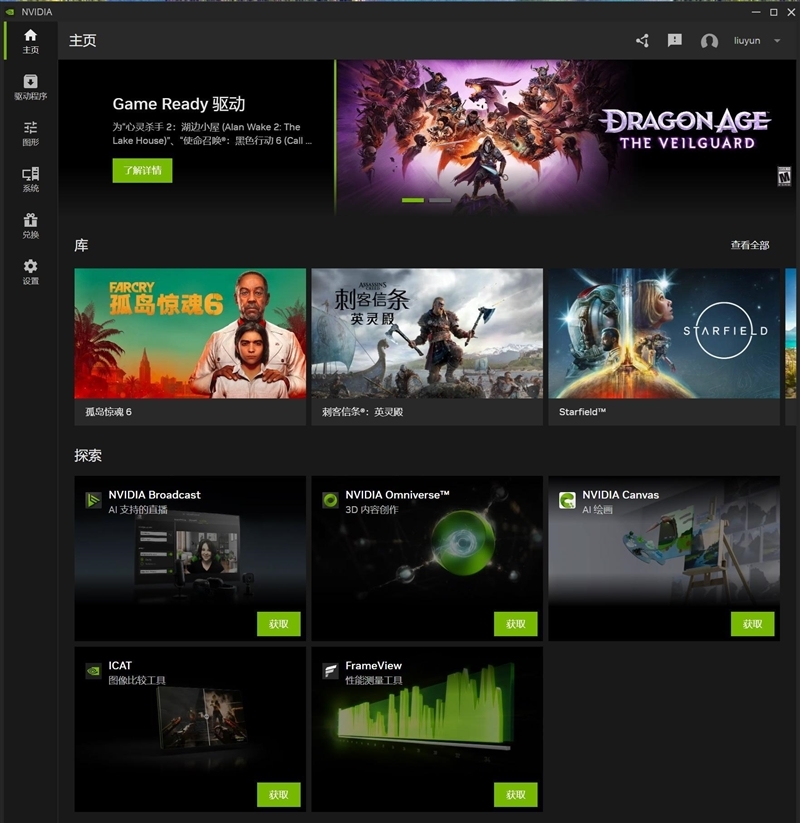The image size is (800, 823).
Task: Click 获取 for NVIDIA Broadcast
Action: point(278,624)
